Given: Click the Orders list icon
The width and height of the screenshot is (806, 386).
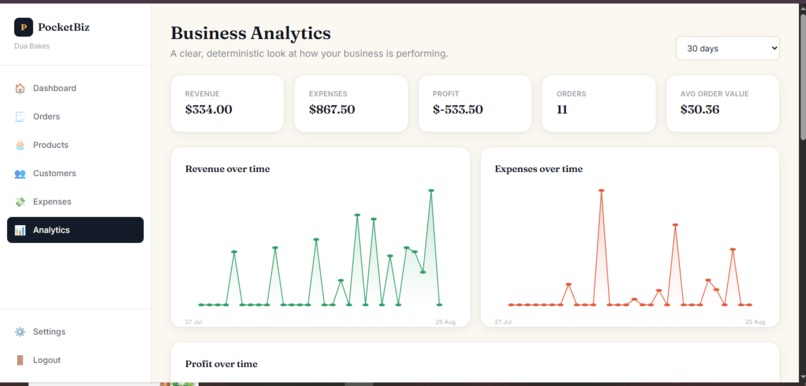Looking at the screenshot, I should point(20,117).
